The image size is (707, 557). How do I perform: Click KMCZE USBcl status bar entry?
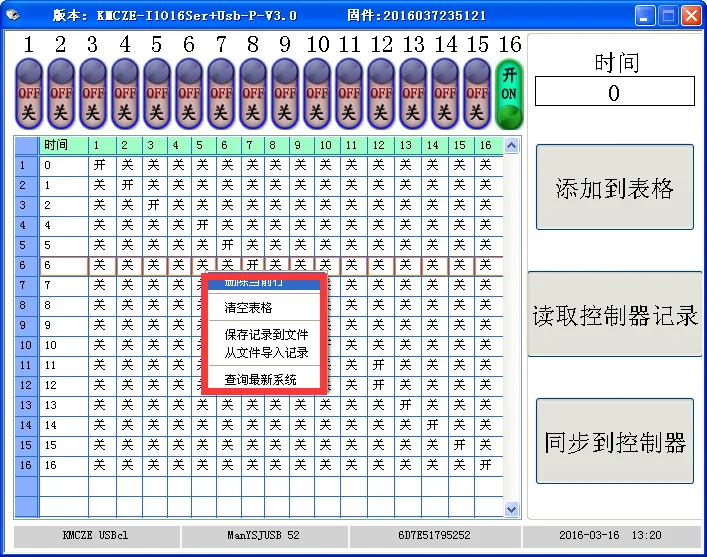(96, 536)
